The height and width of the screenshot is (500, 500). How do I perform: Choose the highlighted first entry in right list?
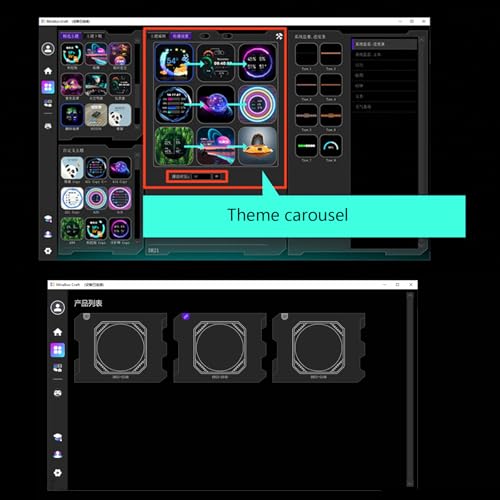coord(385,44)
